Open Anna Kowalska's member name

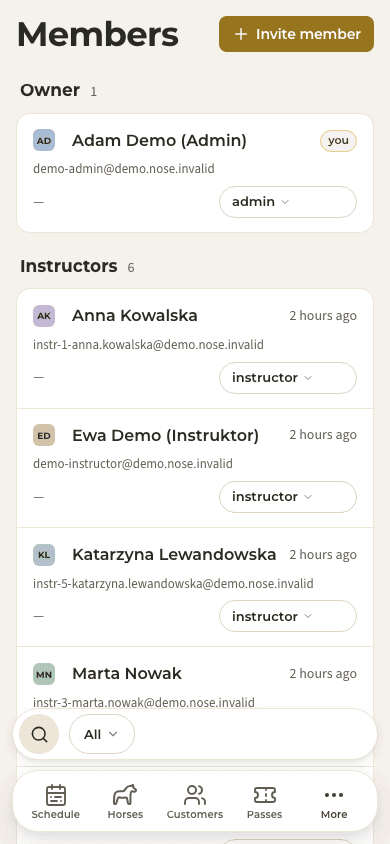135,315
